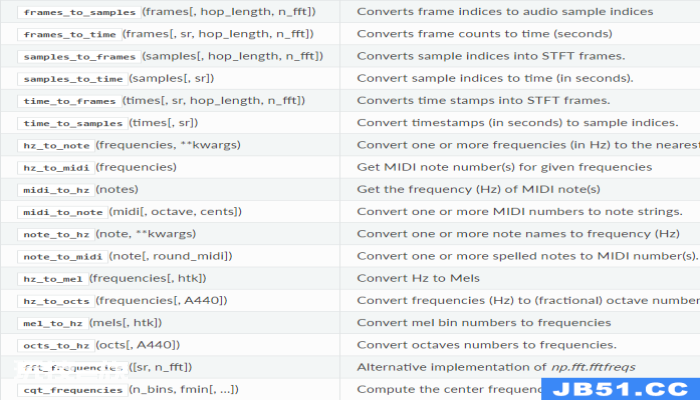Open the hz_to_mel function link
700x400 pixels.
pyautogui.click(x=53, y=279)
